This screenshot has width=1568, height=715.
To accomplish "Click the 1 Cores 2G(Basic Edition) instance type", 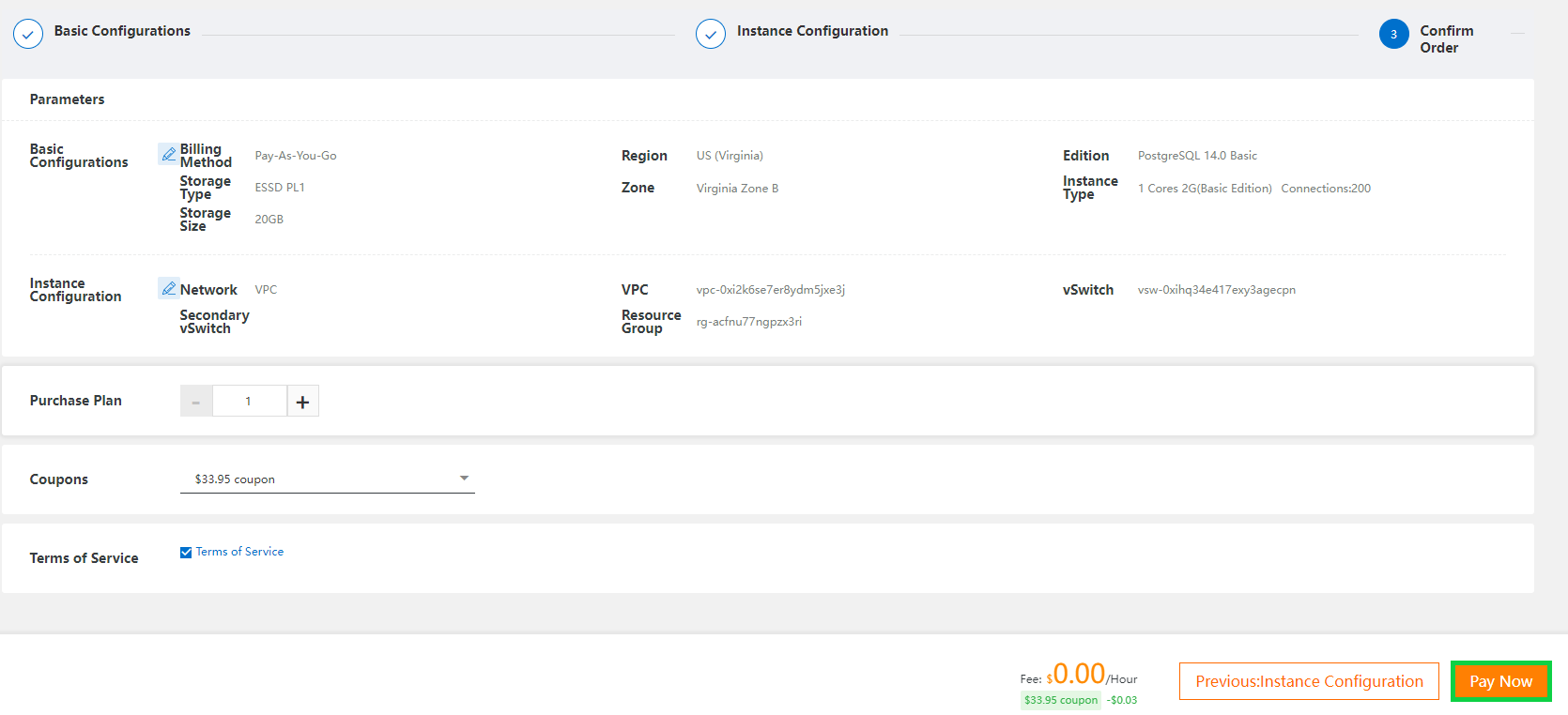I will pyautogui.click(x=1205, y=189).
